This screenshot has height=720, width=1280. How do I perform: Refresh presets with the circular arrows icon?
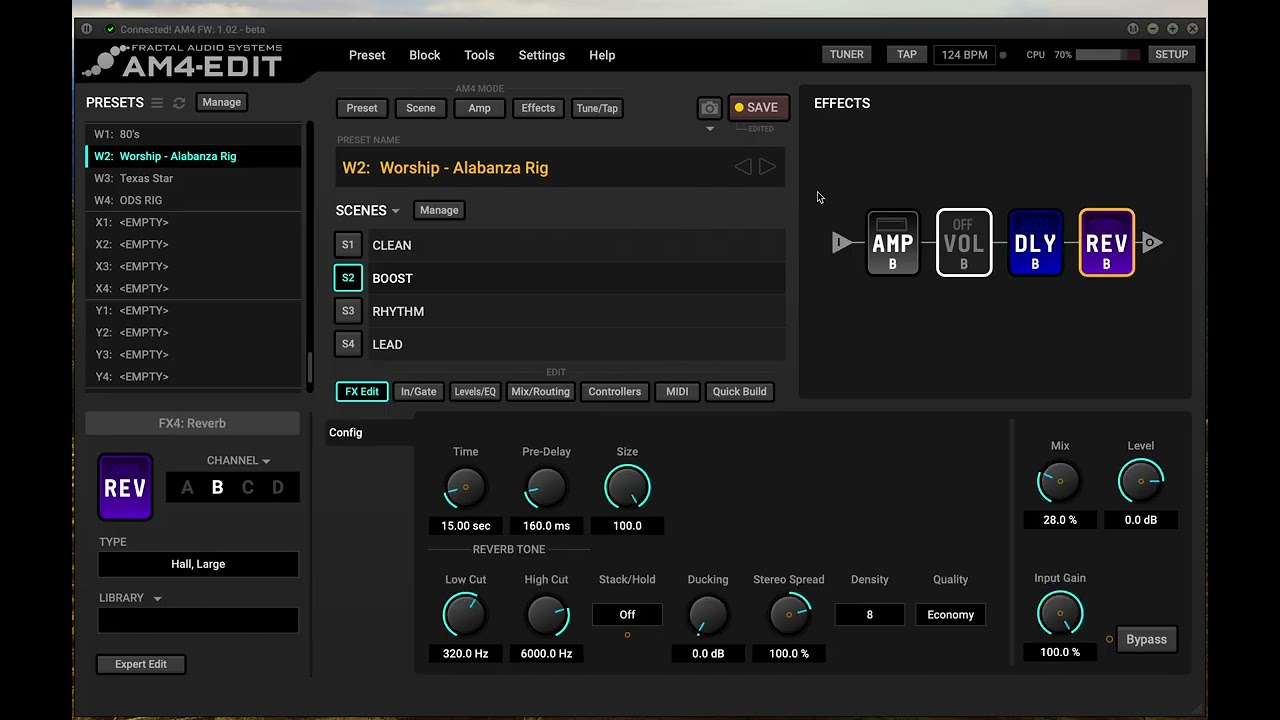[179, 103]
